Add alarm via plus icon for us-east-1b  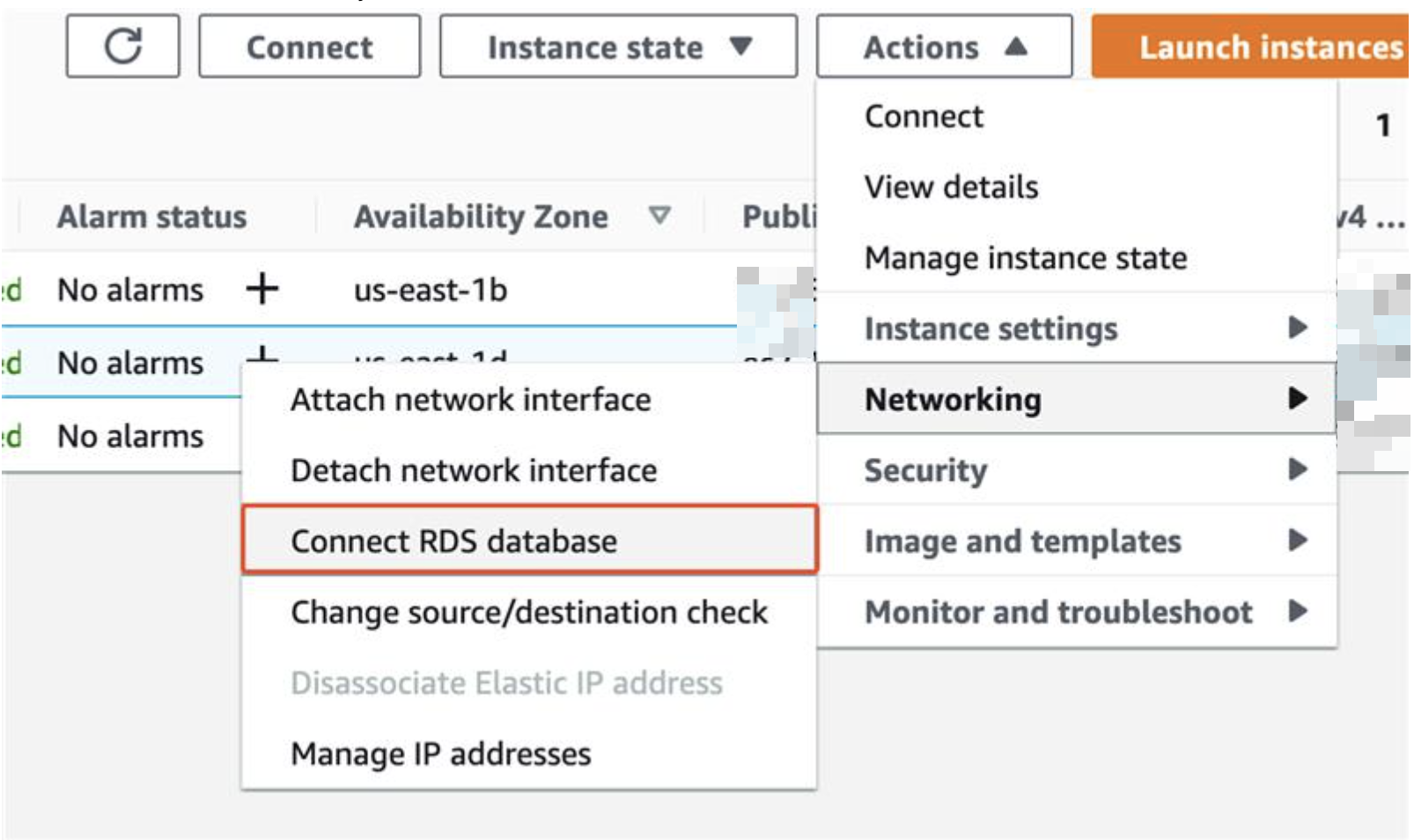pos(261,289)
